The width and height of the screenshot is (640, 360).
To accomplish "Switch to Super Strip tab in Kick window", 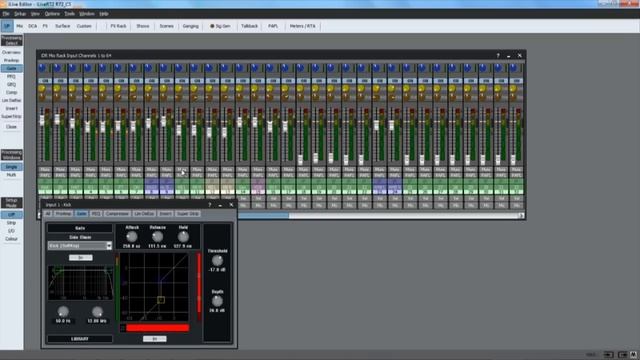I will click(187, 214).
